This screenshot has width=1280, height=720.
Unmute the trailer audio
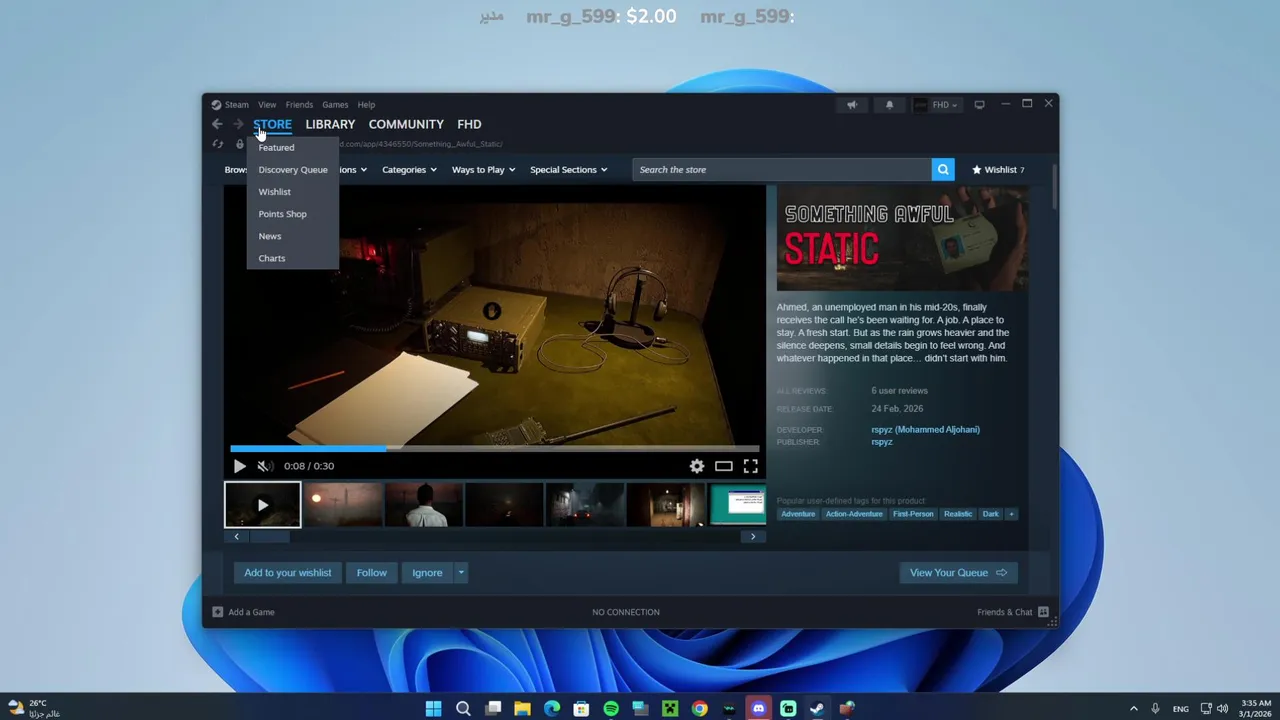pyautogui.click(x=264, y=466)
